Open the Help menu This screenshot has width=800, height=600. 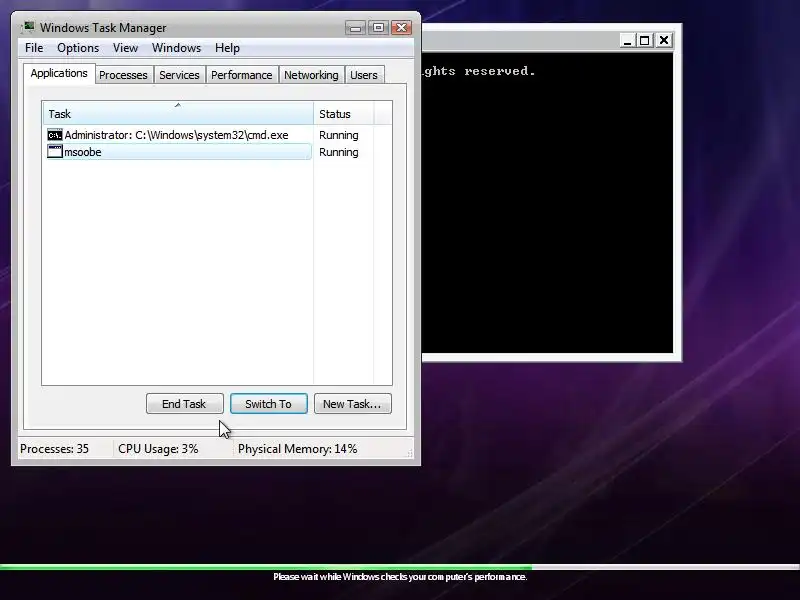click(227, 48)
